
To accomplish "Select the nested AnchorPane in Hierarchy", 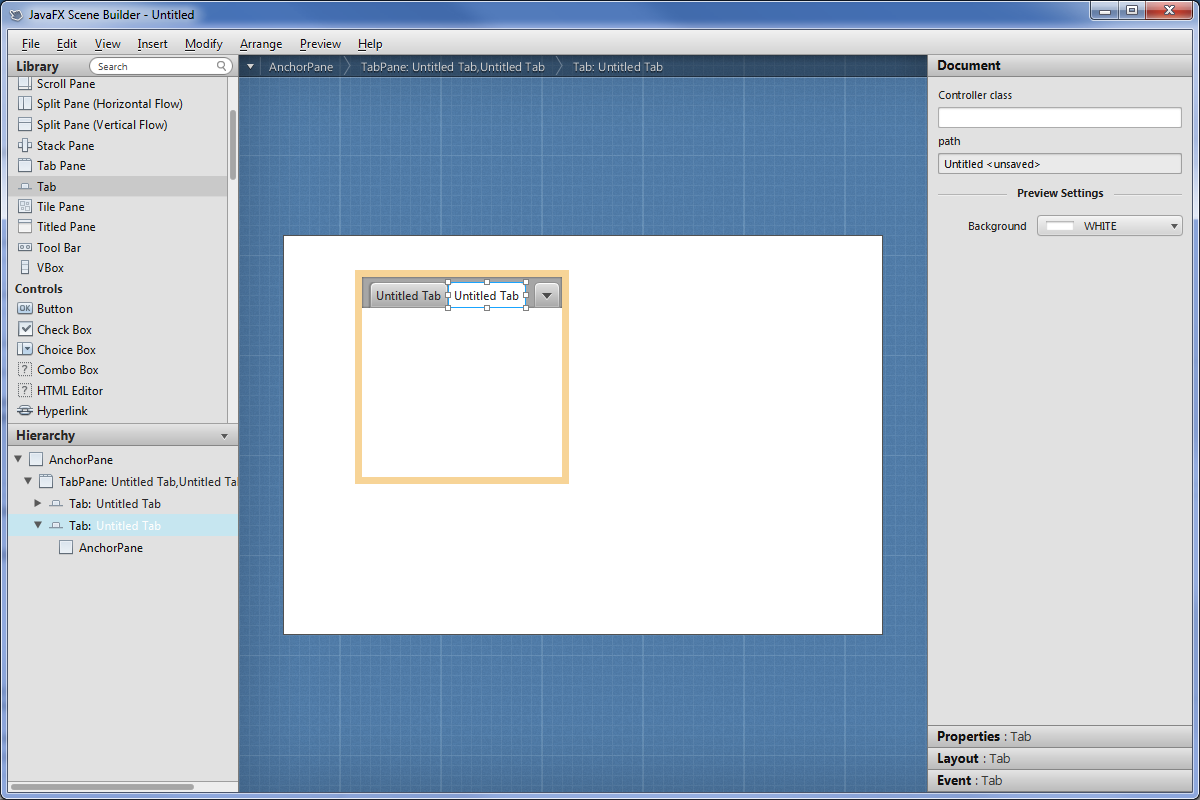I will click(110, 548).
